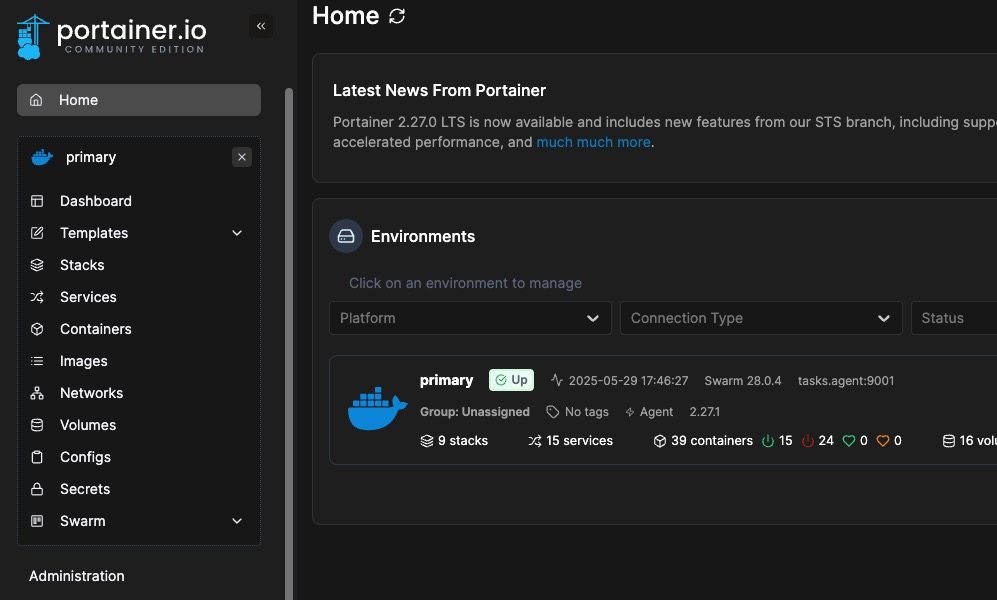Screen dimensions: 997x600
Task: Click the Administration section heading
Action: 77,576
